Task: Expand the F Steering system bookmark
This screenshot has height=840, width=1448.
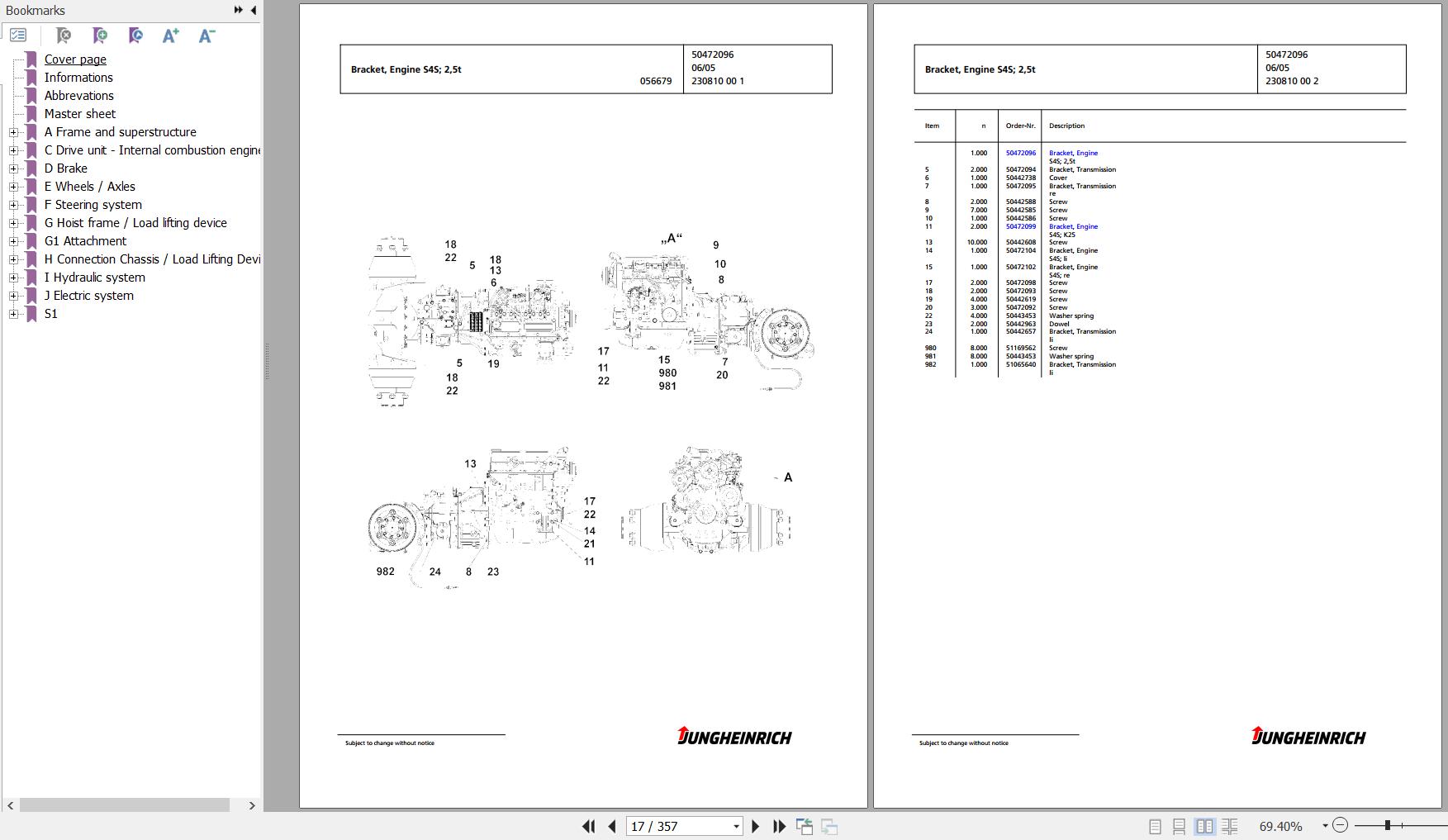Action: [13, 205]
